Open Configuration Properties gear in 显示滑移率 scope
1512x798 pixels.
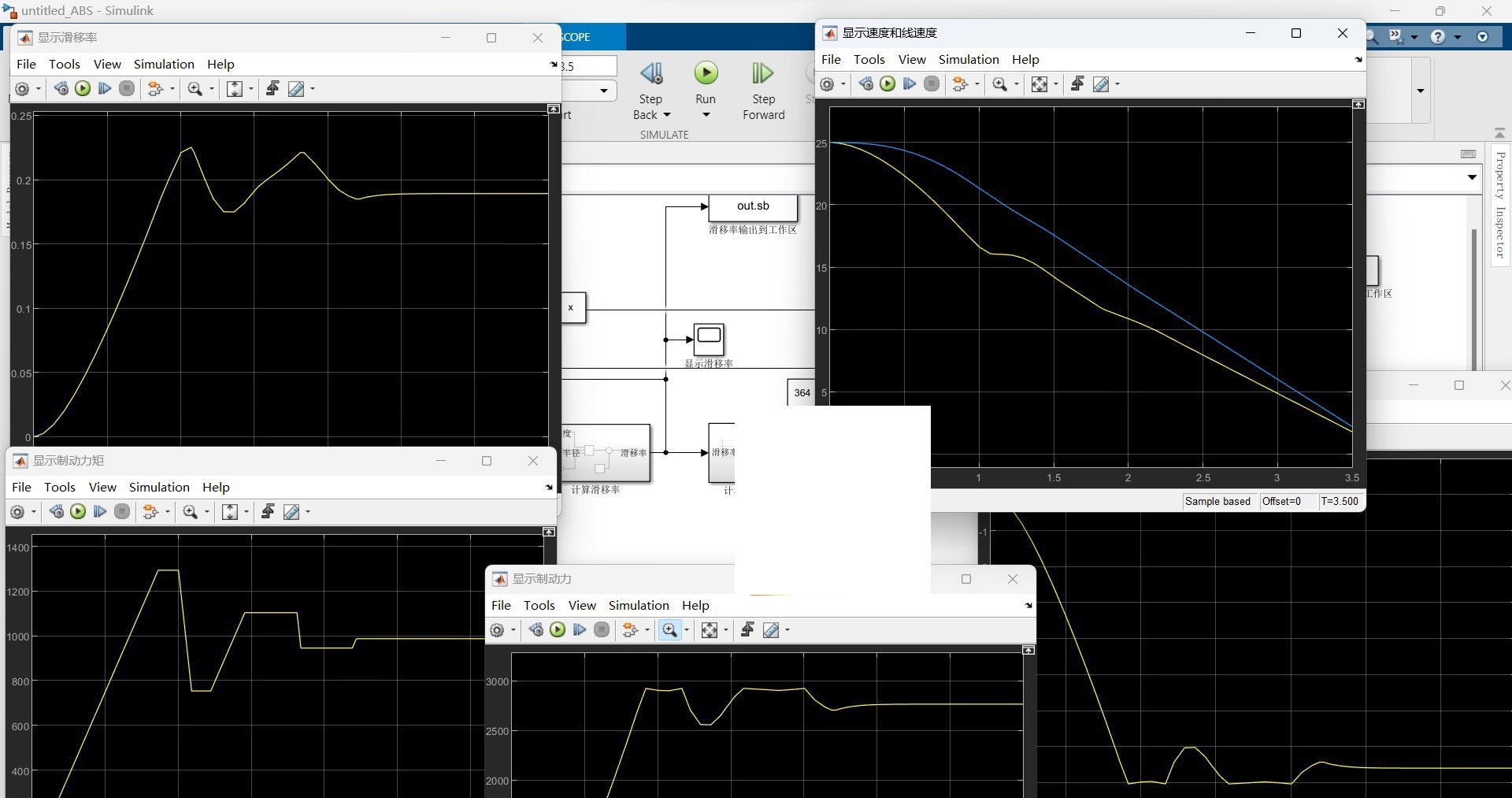[x=22, y=89]
